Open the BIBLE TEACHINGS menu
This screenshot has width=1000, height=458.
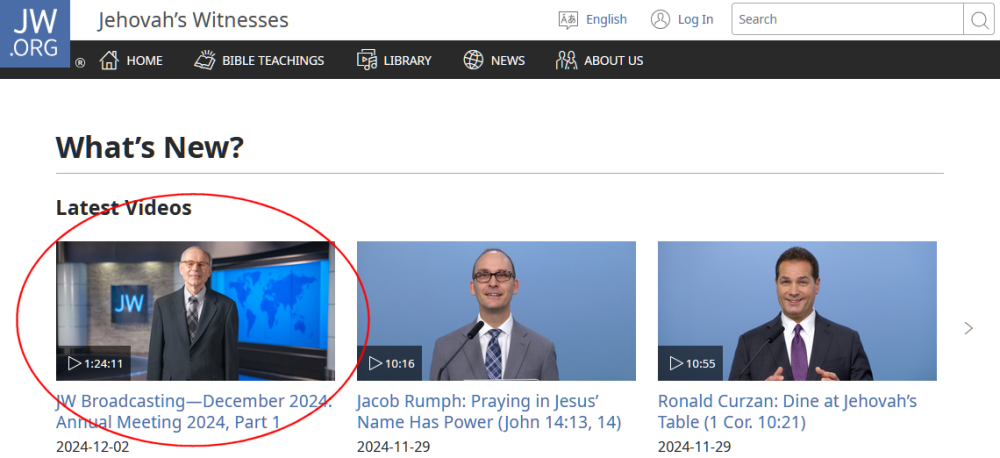272,60
